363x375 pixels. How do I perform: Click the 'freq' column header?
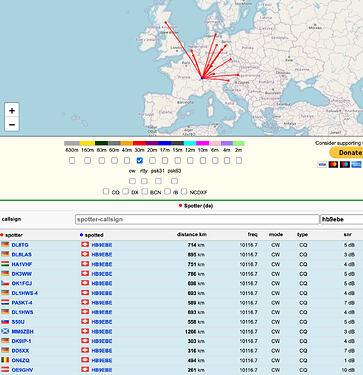(252, 234)
